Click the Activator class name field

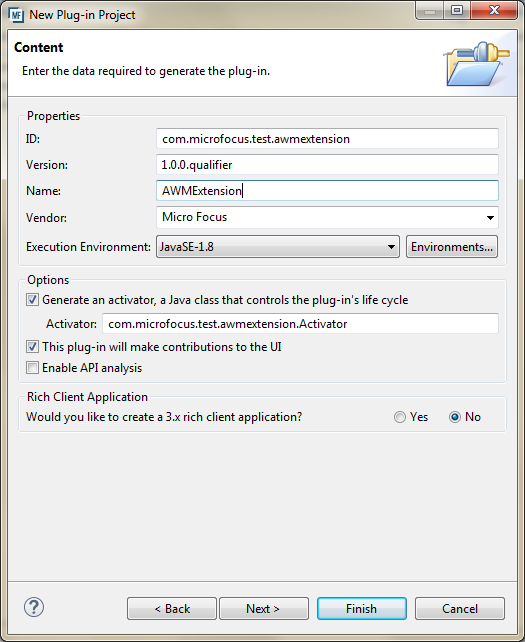(x=300, y=324)
